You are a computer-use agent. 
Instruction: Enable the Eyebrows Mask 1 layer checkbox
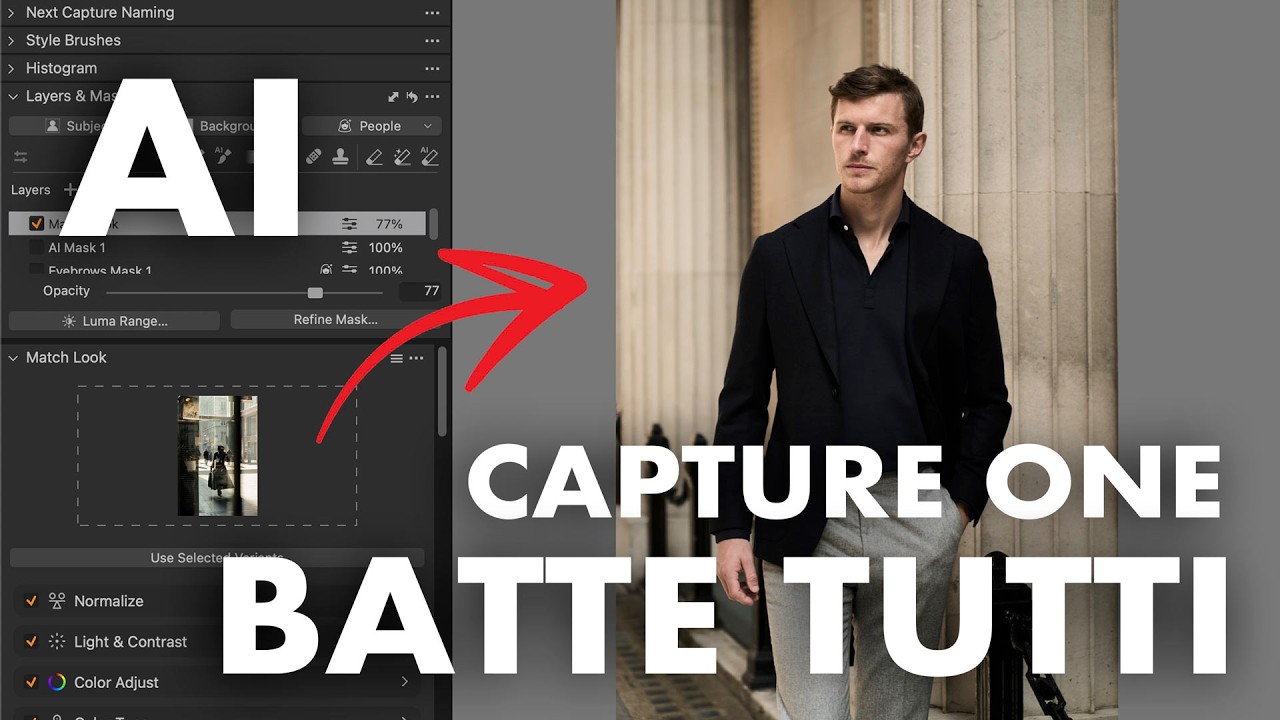click(37, 270)
